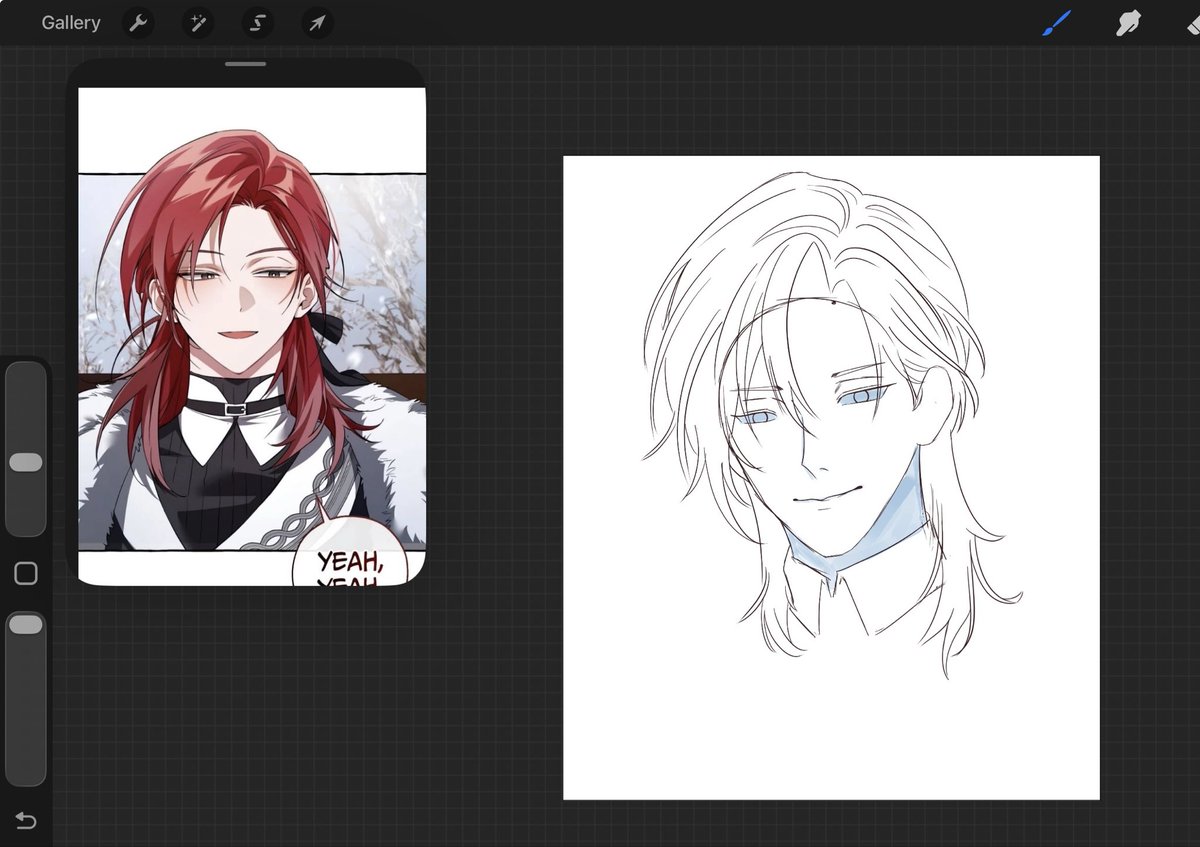Tap the white drawing canvas sketch
This screenshot has width=1200, height=847.
pos(831,477)
